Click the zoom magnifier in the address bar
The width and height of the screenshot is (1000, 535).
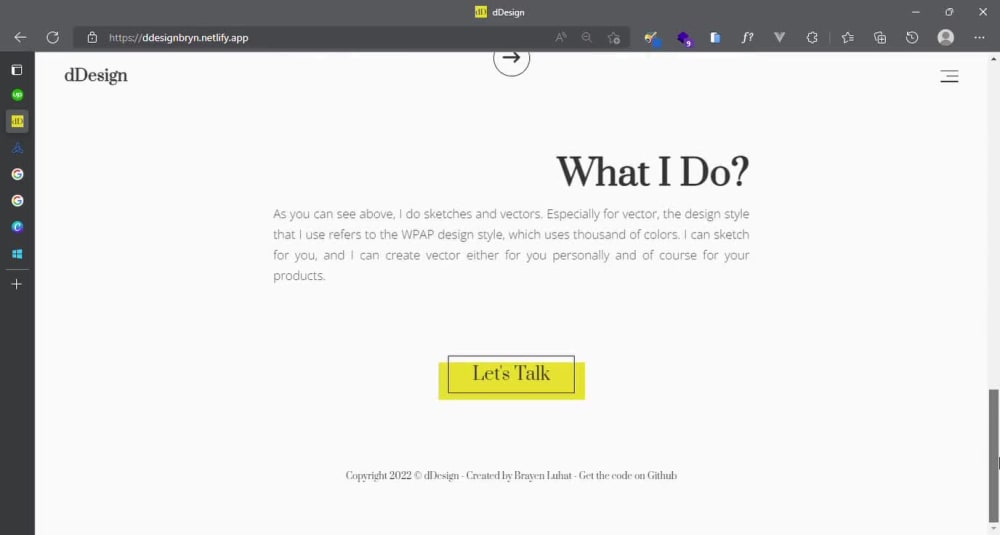pos(587,38)
